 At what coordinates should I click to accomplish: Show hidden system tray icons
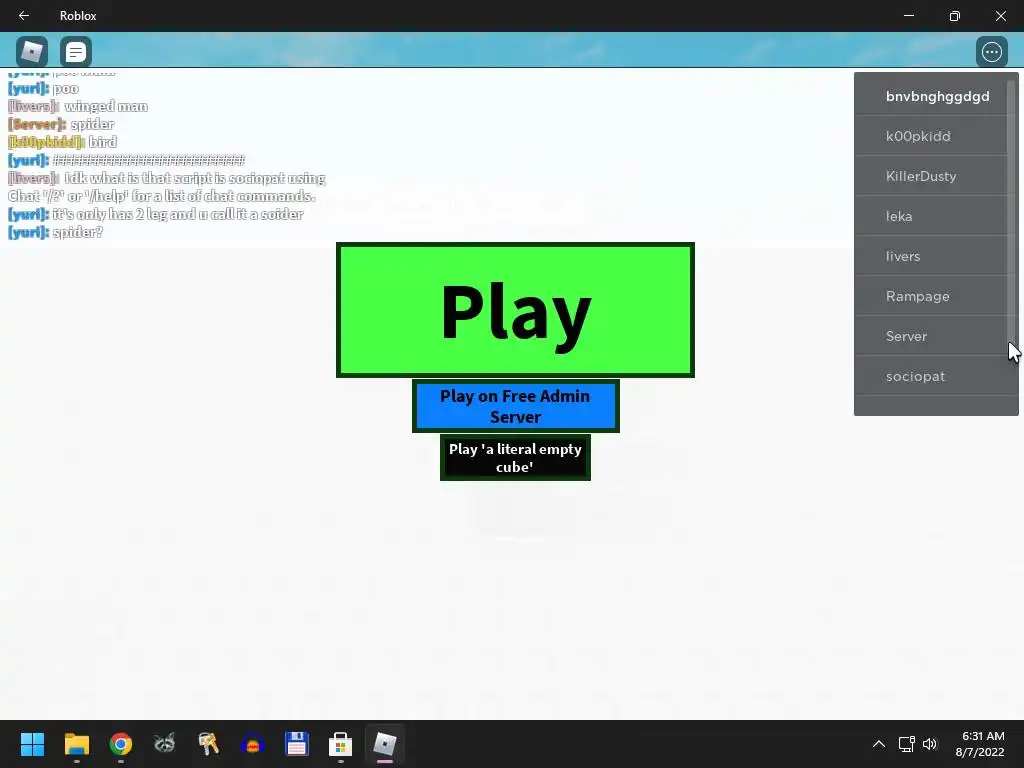click(879, 744)
